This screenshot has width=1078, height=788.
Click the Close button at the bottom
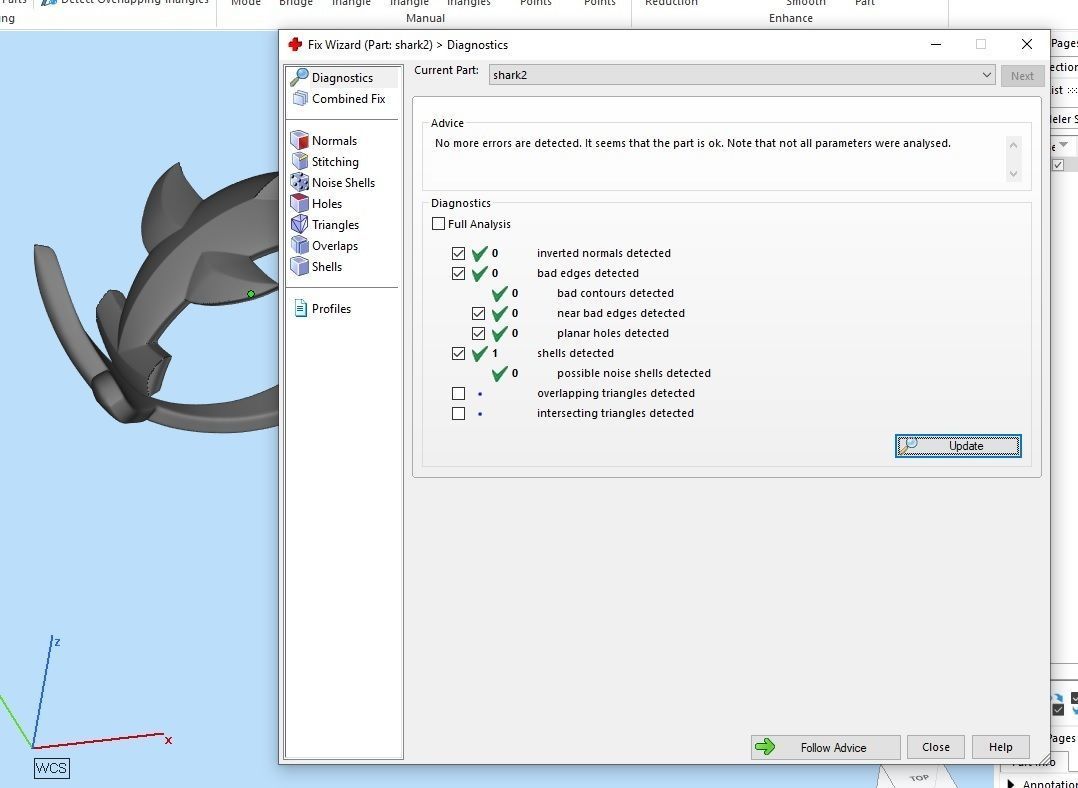click(936, 747)
